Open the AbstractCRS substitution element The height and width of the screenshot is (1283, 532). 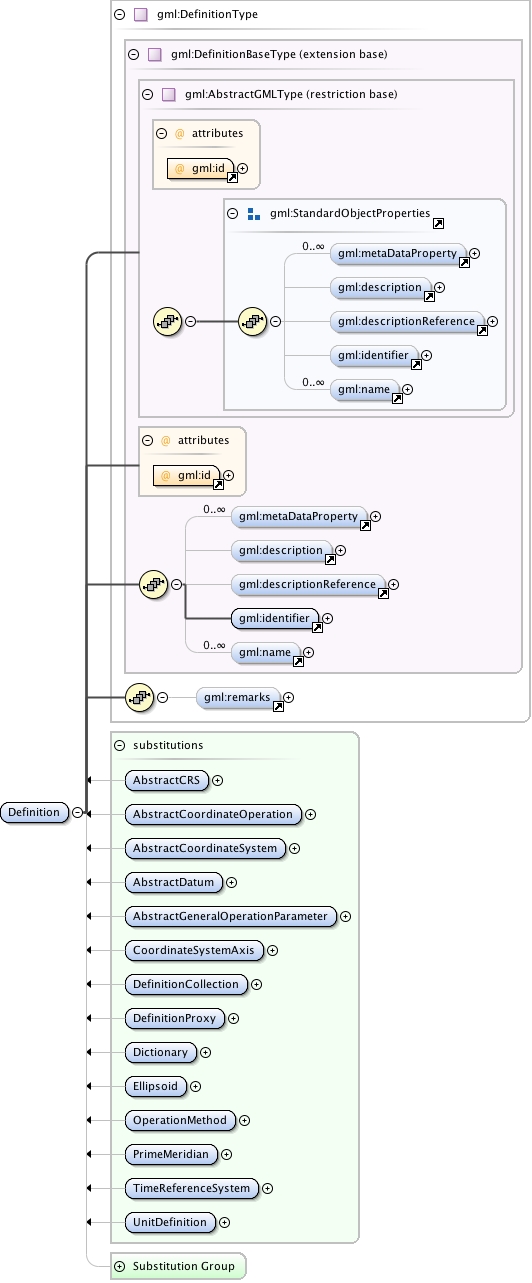coord(166,780)
